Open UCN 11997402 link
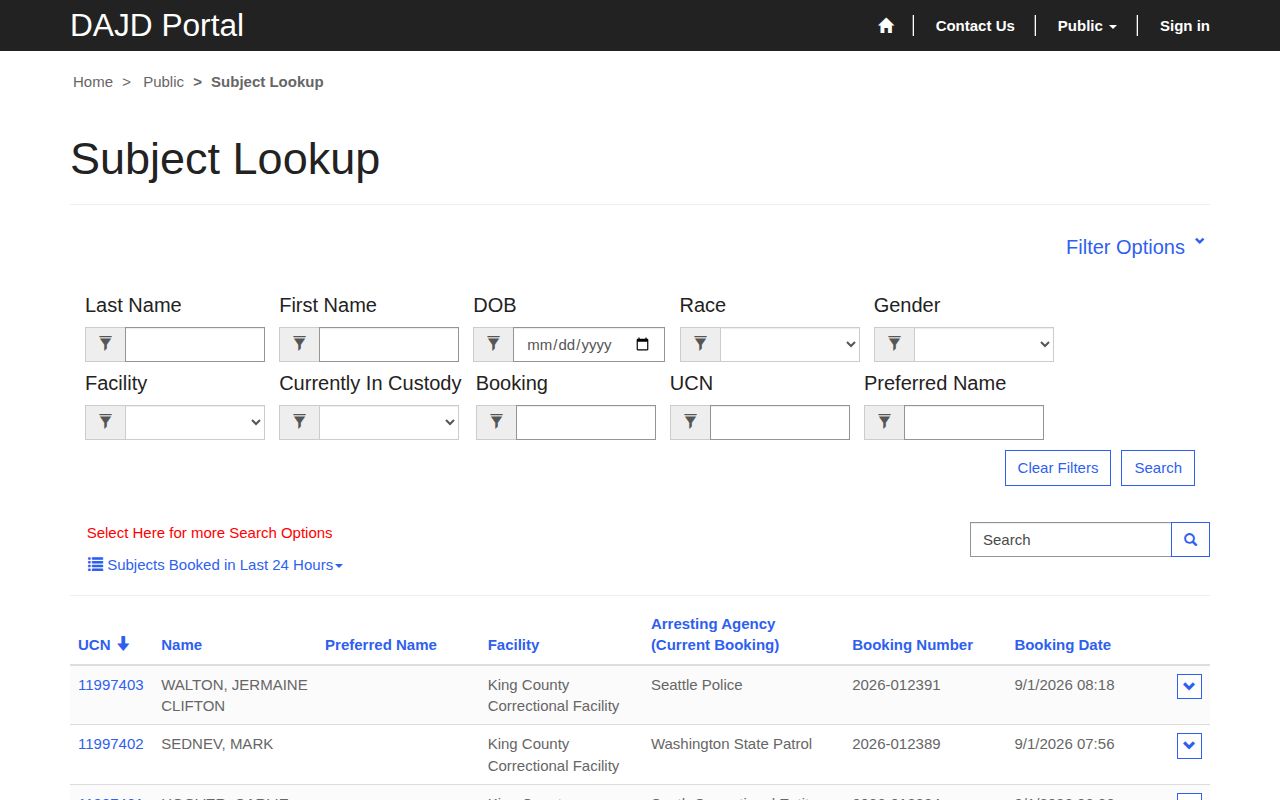The height and width of the screenshot is (800, 1280). [x=111, y=744]
